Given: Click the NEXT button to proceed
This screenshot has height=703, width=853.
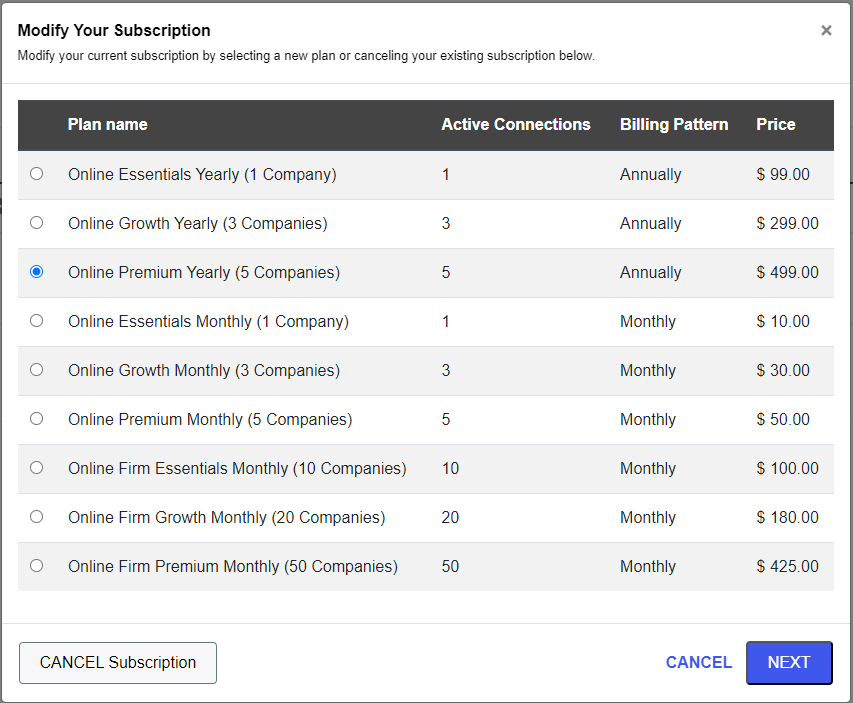Looking at the screenshot, I should (789, 662).
